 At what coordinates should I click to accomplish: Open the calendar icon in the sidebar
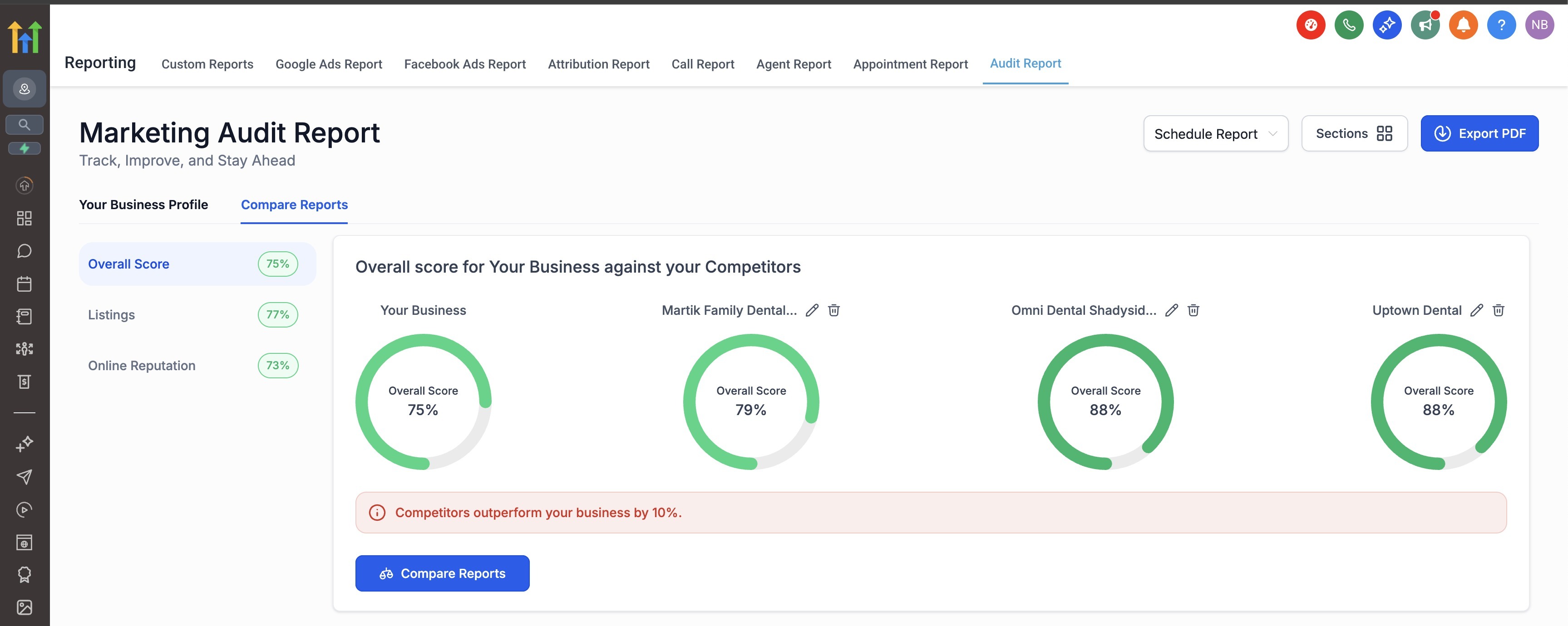tap(25, 284)
